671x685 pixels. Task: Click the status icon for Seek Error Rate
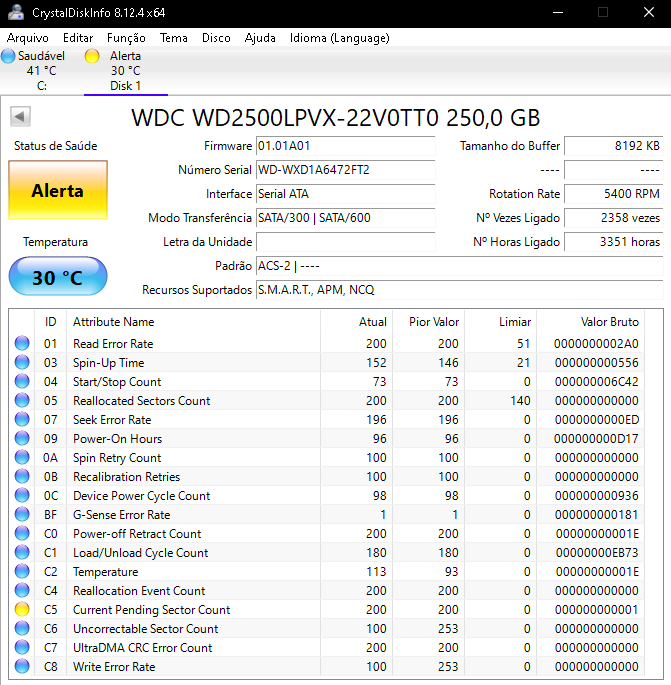pos(22,419)
